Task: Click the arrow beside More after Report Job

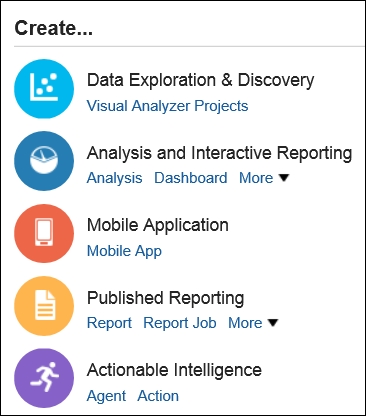Action: pos(273,323)
